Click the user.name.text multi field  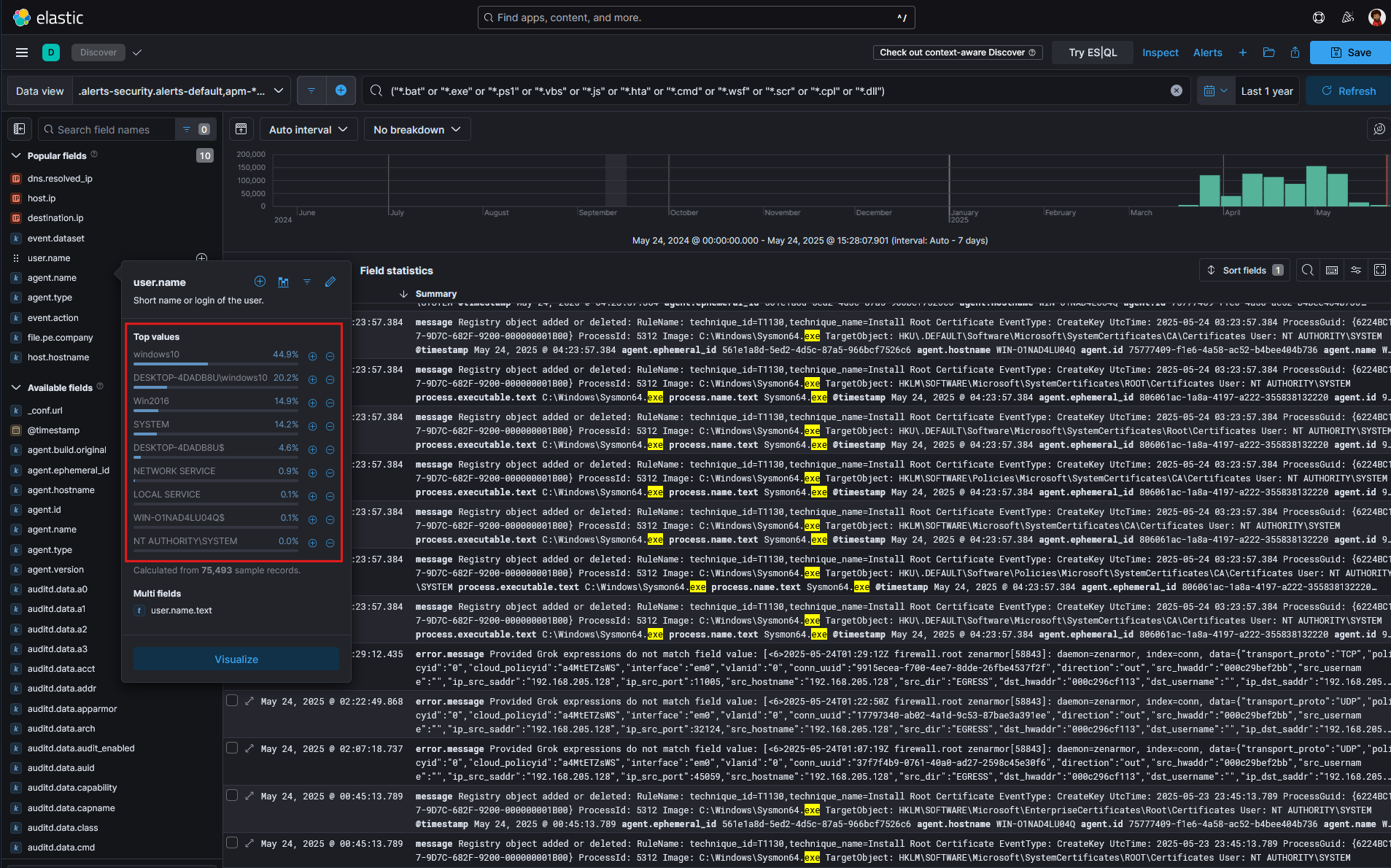point(181,611)
